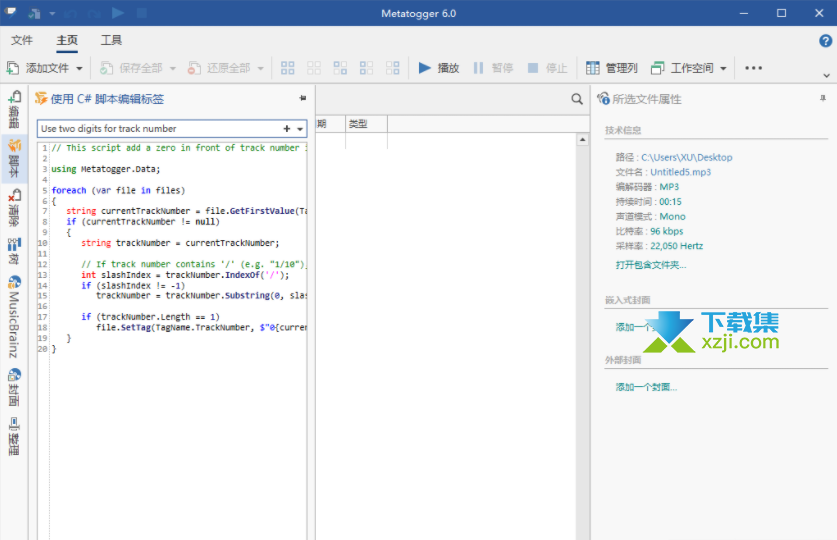This screenshot has height=540, width=837.
Task: Click the select-all grid icon with four filled squares
Action: (288, 68)
